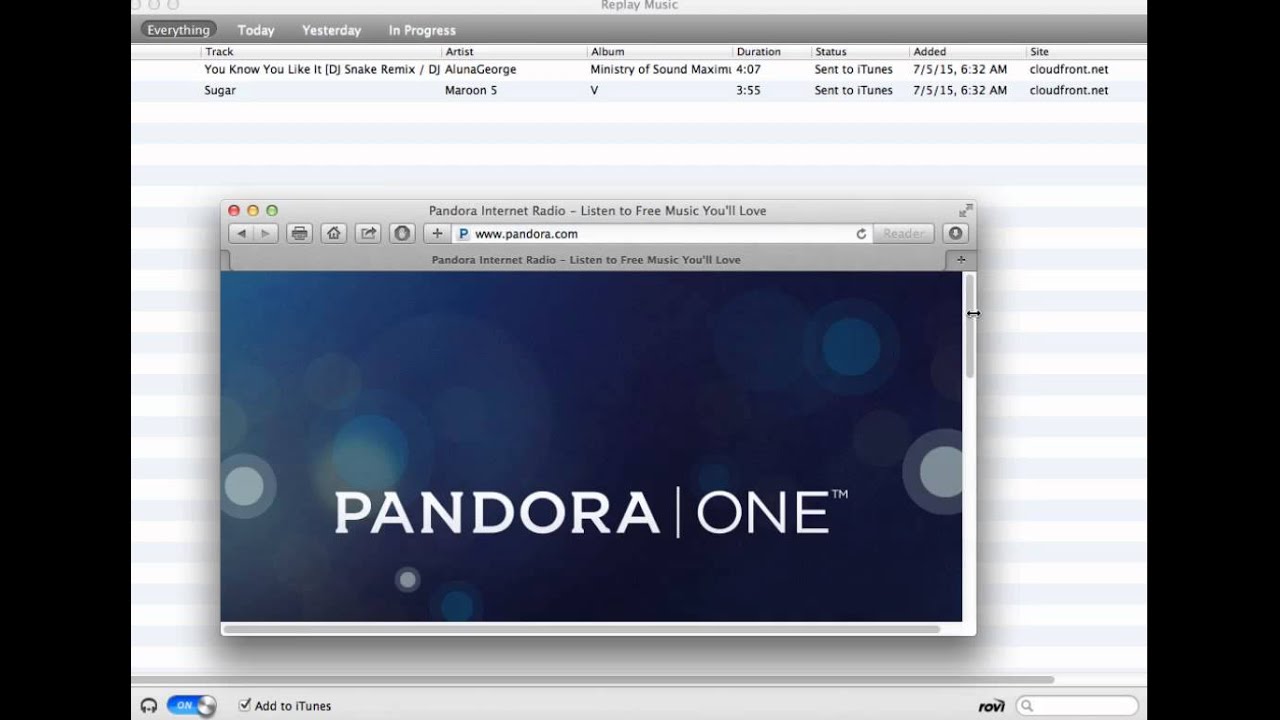This screenshot has width=1280, height=720.
Task: Toggle the recording ON switch
Action: click(191, 706)
